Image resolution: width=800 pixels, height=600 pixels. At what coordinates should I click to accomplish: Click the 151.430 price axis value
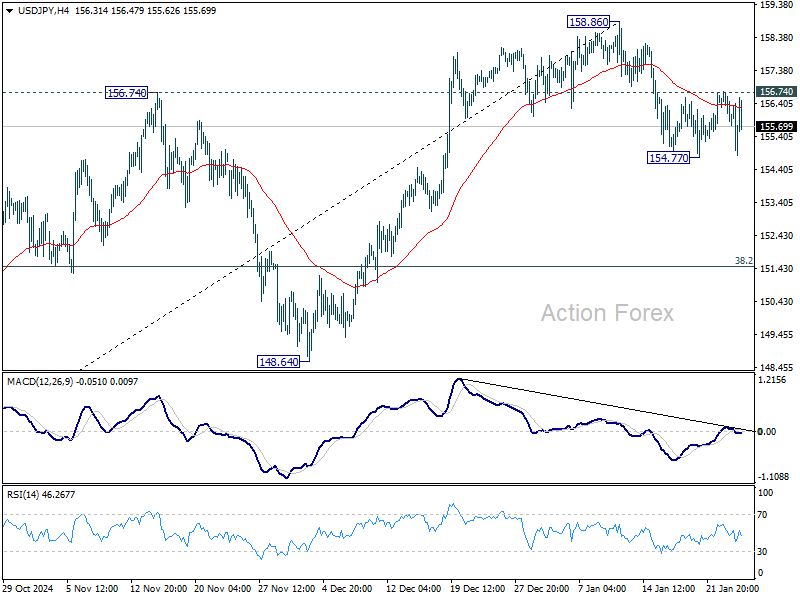[x=776, y=269]
